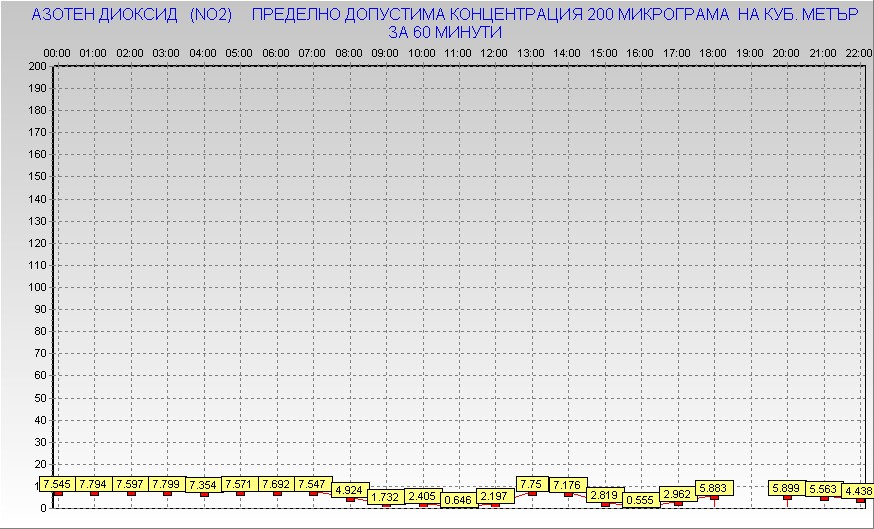874x529 pixels.
Task: Click the 19:00 time axis label
Action: pyautogui.click(x=749, y=52)
